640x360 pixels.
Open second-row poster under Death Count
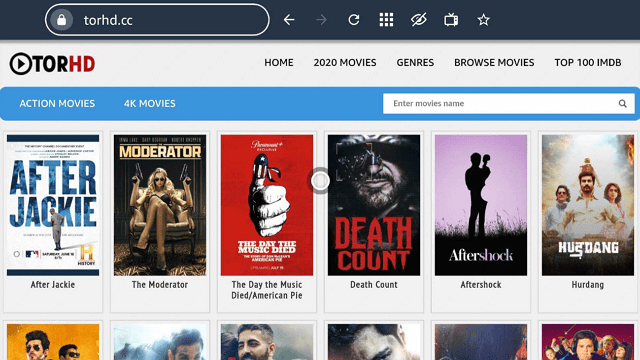pos(374,342)
